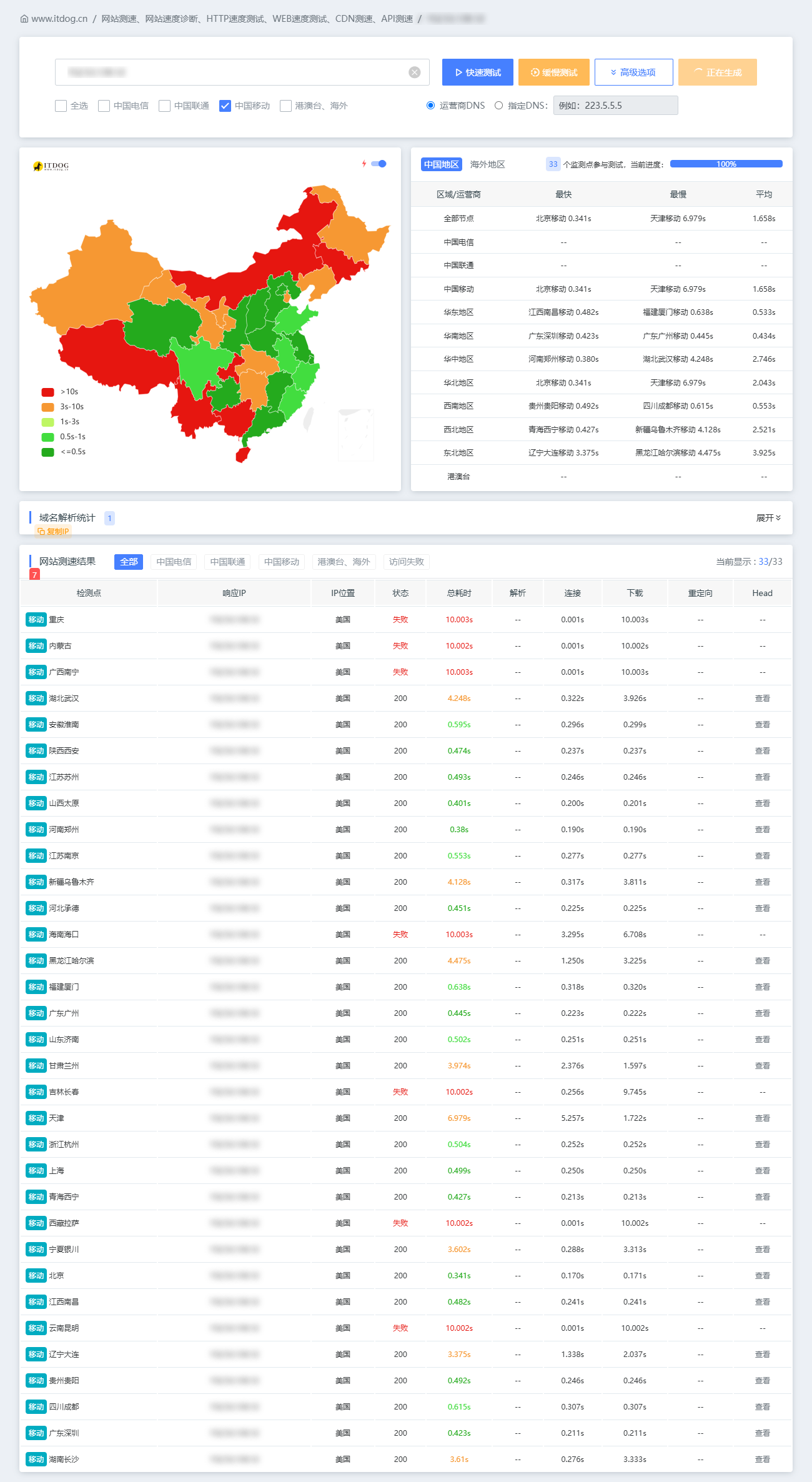Focus the custom DNS input field

[615, 106]
